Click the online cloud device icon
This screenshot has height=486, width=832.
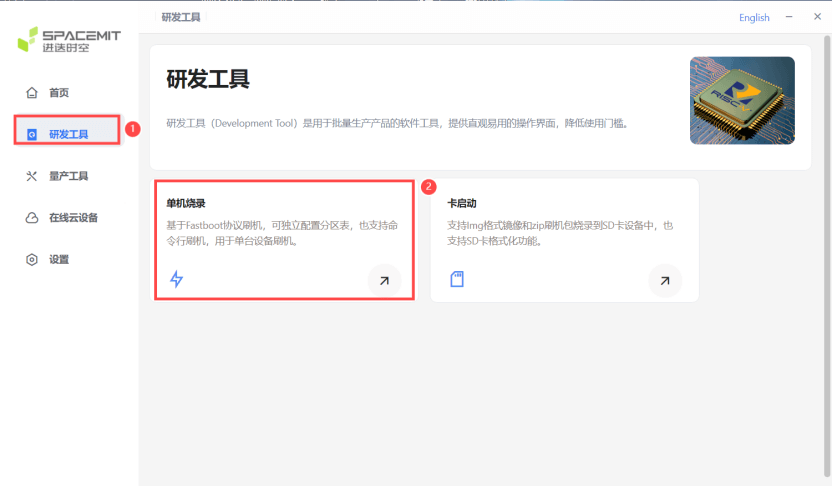coord(32,218)
